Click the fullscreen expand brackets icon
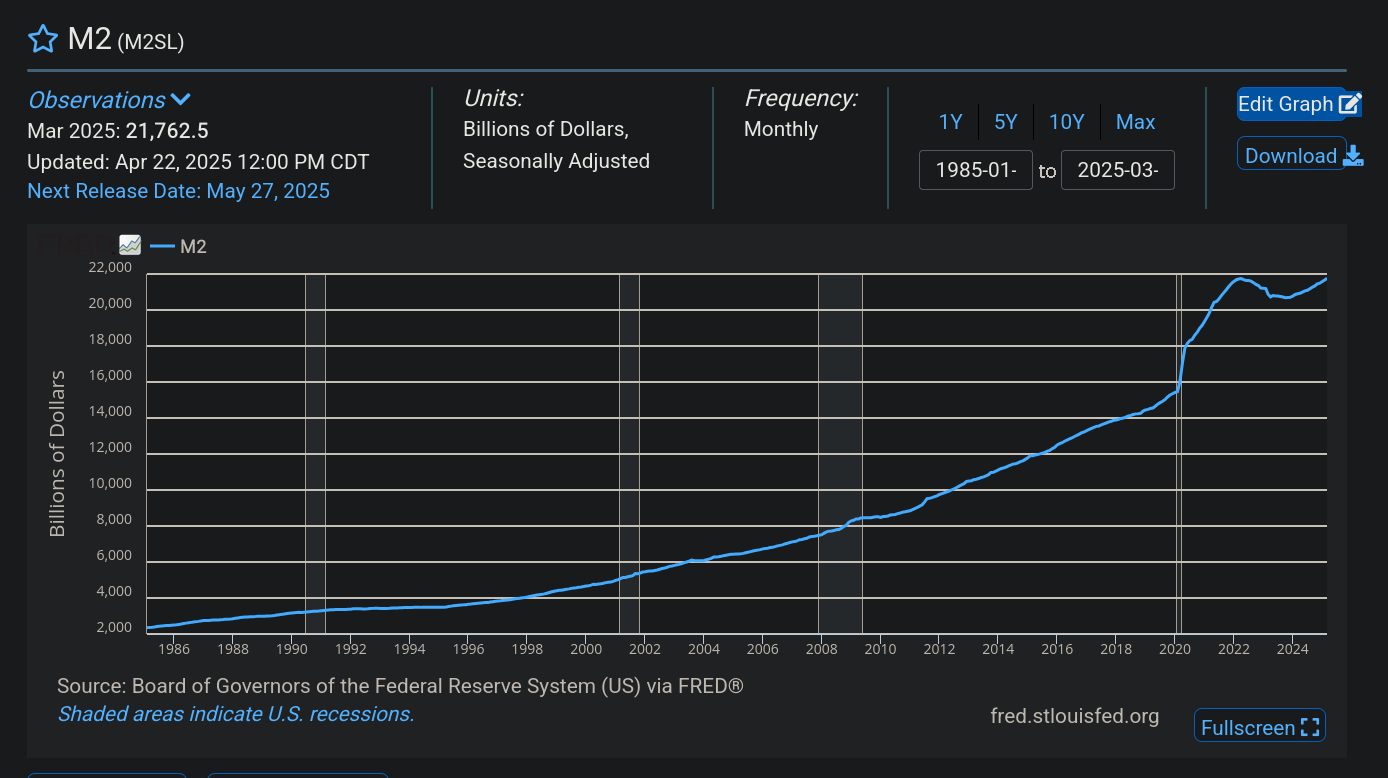Image resolution: width=1388 pixels, height=778 pixels. (x=1310, y=728)
